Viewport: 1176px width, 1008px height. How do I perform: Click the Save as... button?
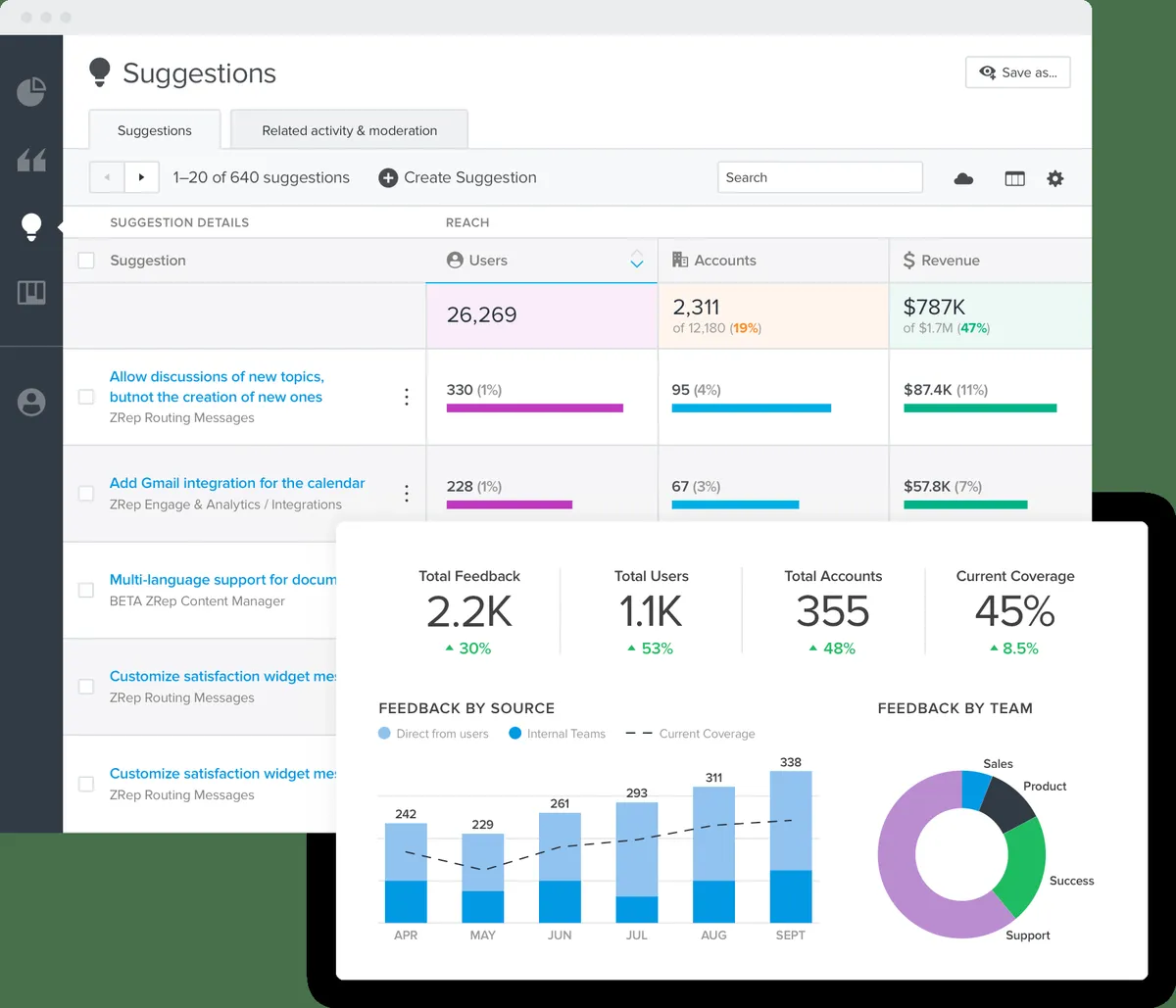click(x=1017, y=72)
